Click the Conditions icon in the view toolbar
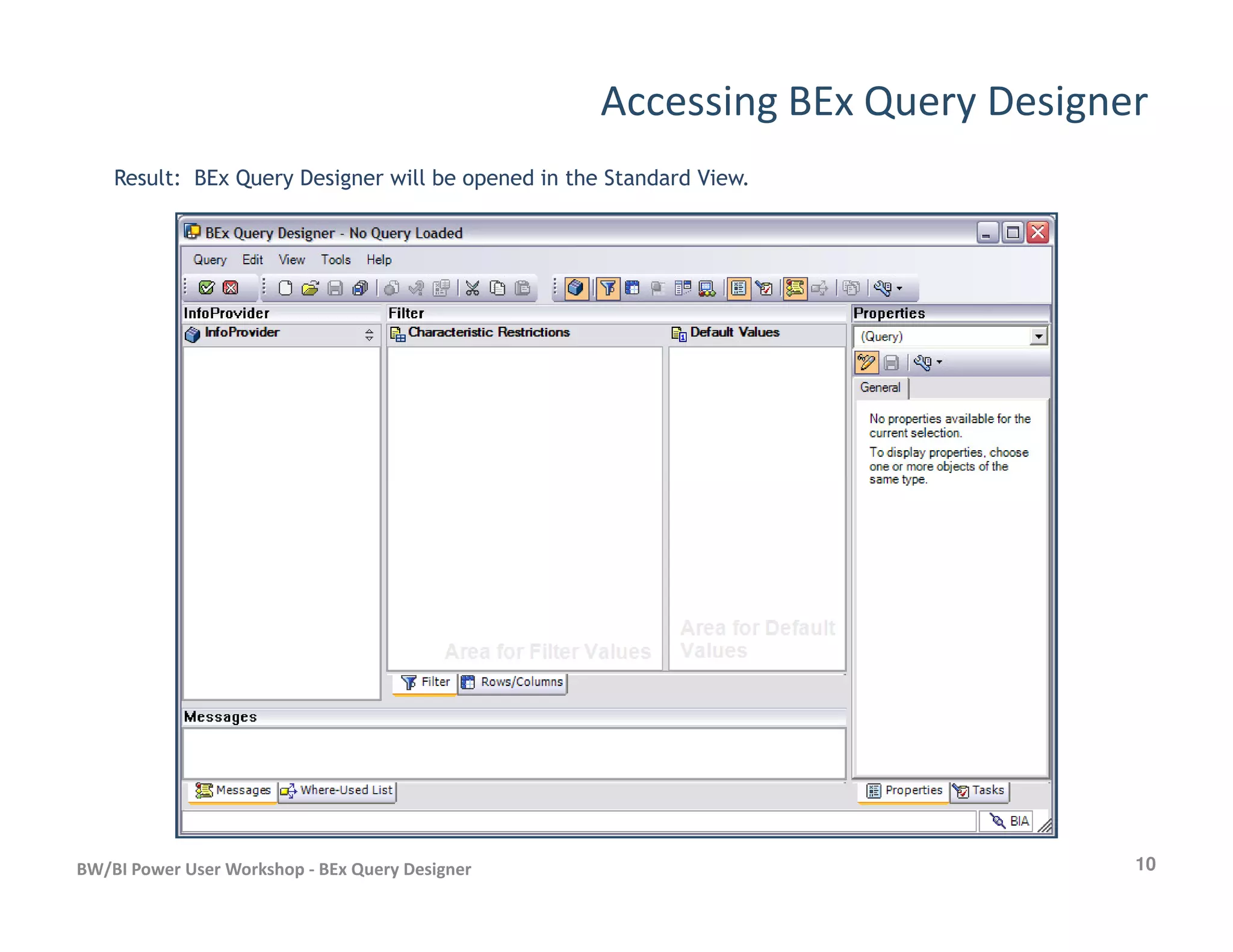Image resolution: width=1233 pixels, height=952 pixels. (x=682, y=288)
